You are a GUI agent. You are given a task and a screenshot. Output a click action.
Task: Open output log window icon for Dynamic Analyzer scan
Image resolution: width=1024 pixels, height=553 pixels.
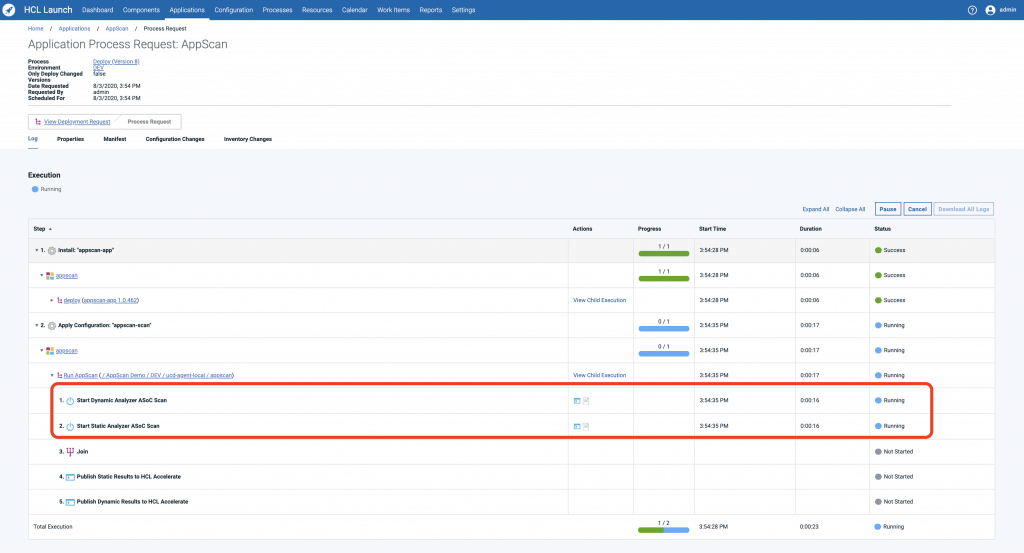click(577, 401)
